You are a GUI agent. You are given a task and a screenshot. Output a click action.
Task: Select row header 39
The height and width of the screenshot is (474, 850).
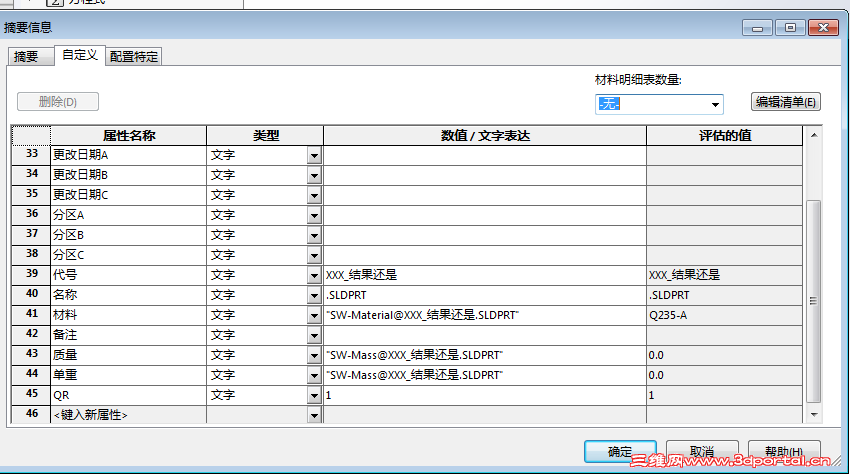tap(31, 275)
